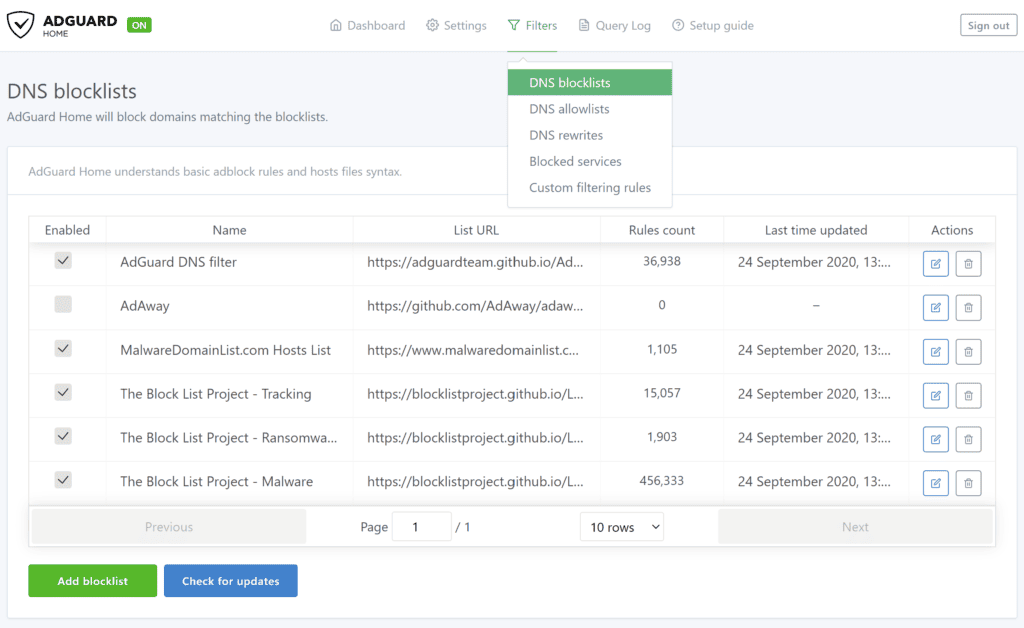
Task: Click the malwaredomainlist URL text
Action: tap(473, 350)
